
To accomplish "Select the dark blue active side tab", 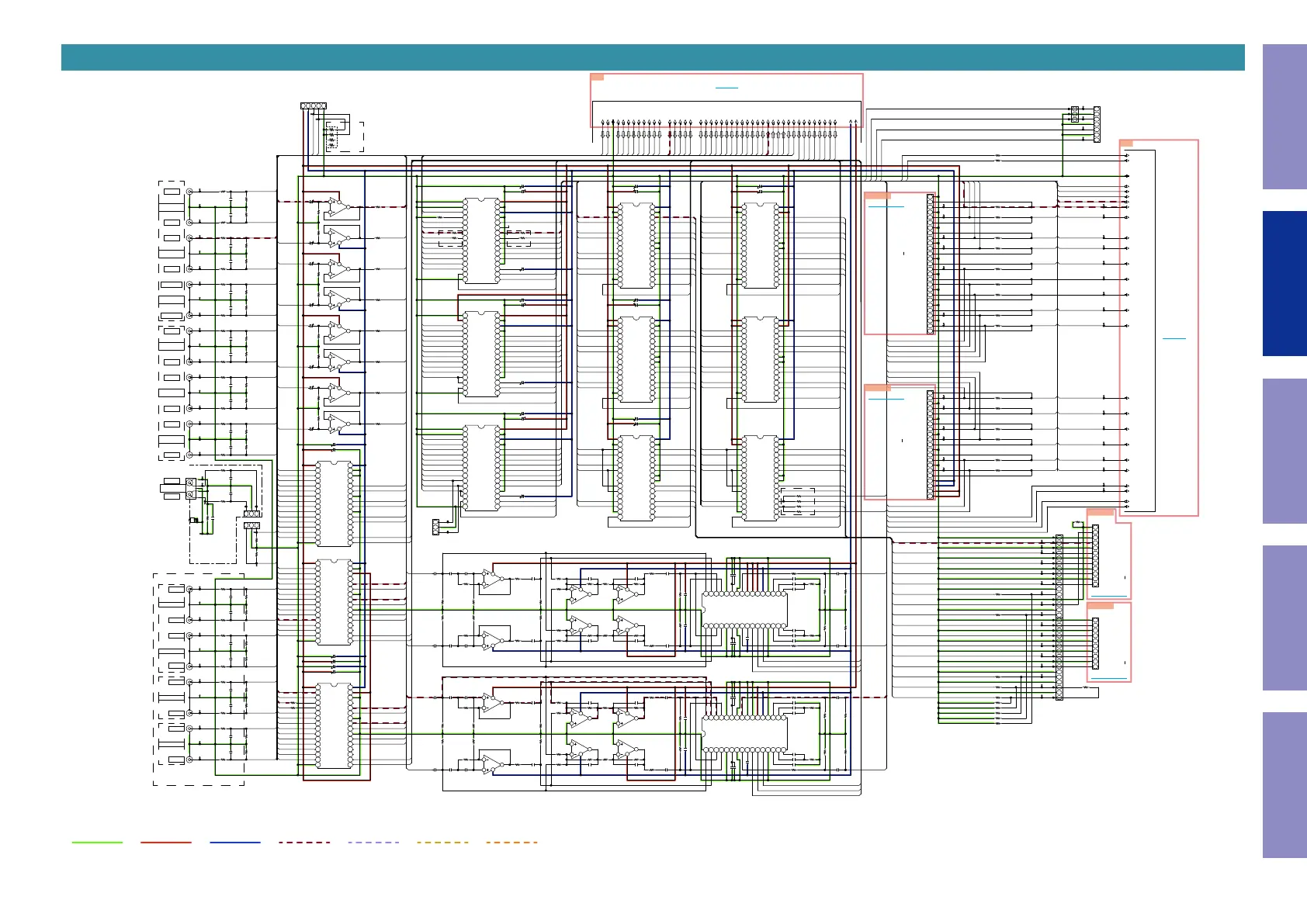I will [1284, 284].
